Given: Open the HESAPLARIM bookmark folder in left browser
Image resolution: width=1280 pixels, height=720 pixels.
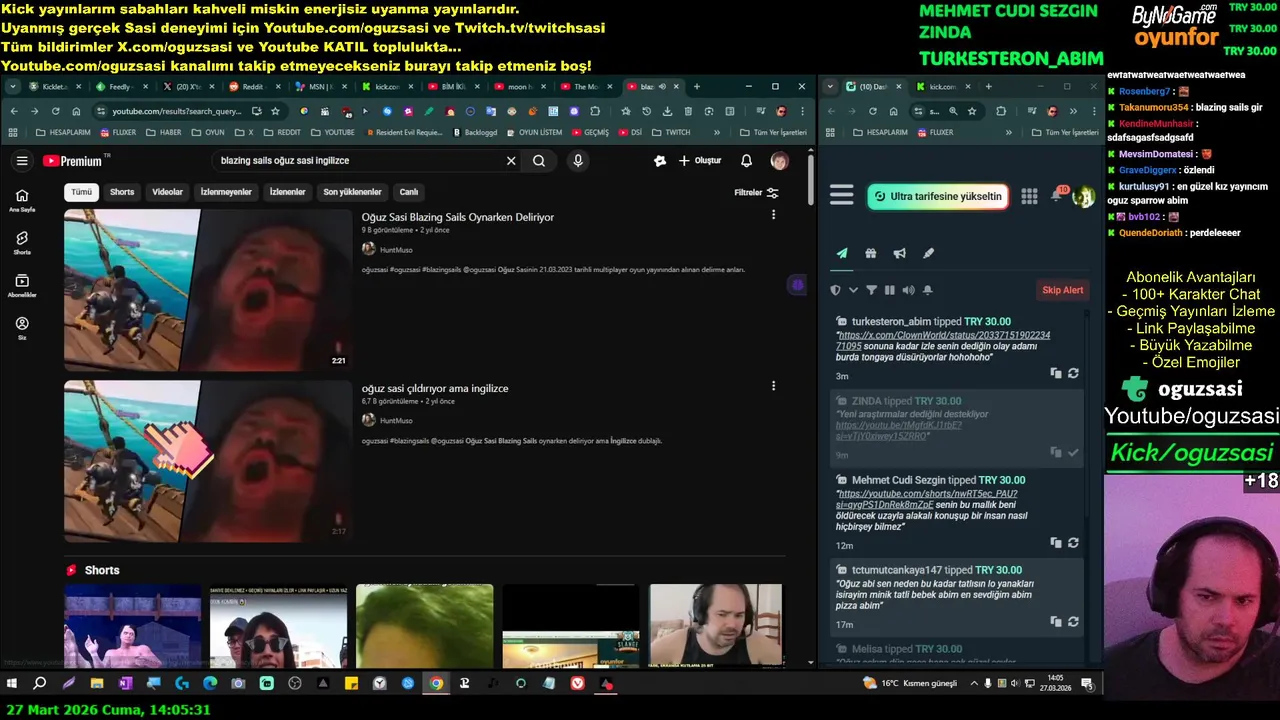Looking at the screenshot, I should 62,132.
